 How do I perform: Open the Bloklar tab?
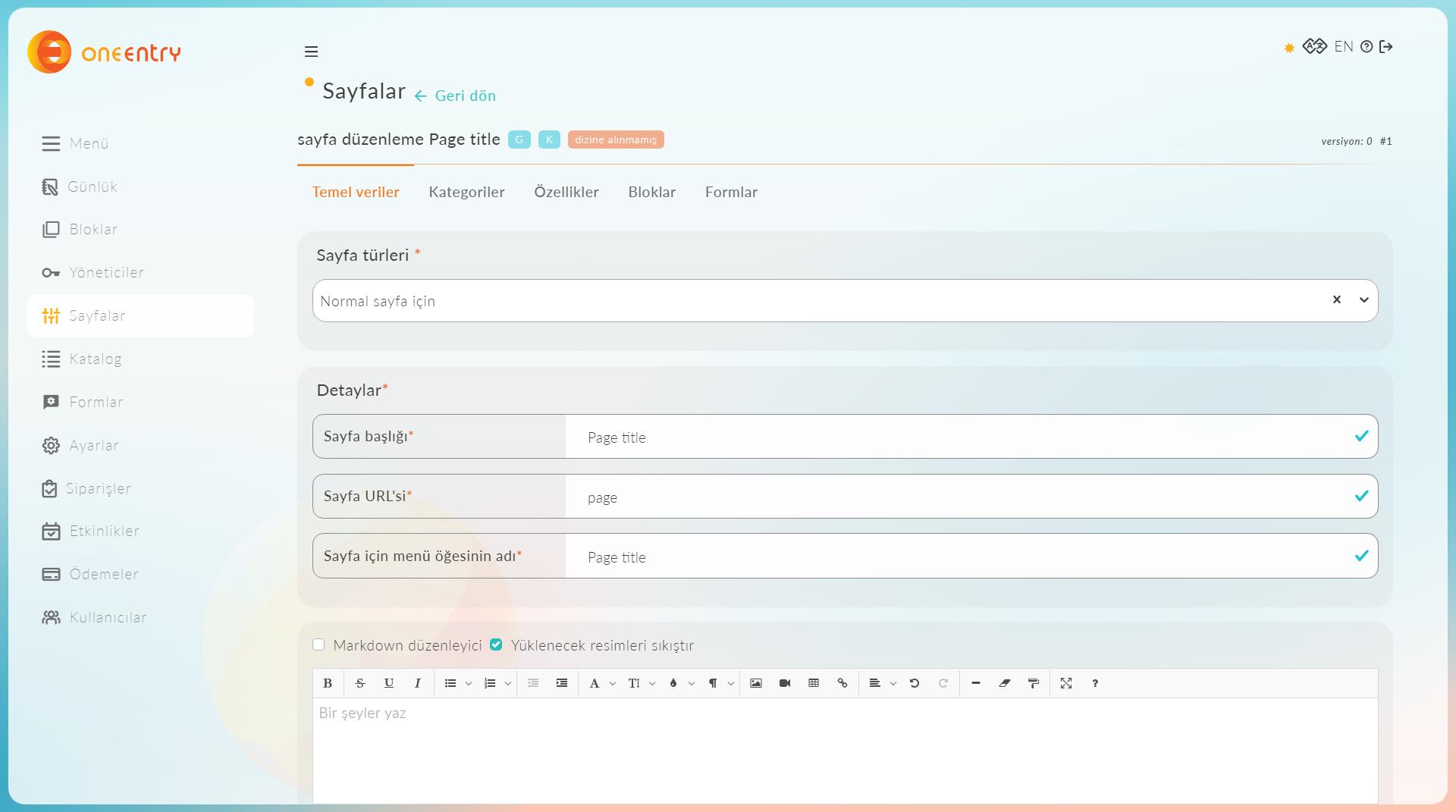(x=651, y=192)
